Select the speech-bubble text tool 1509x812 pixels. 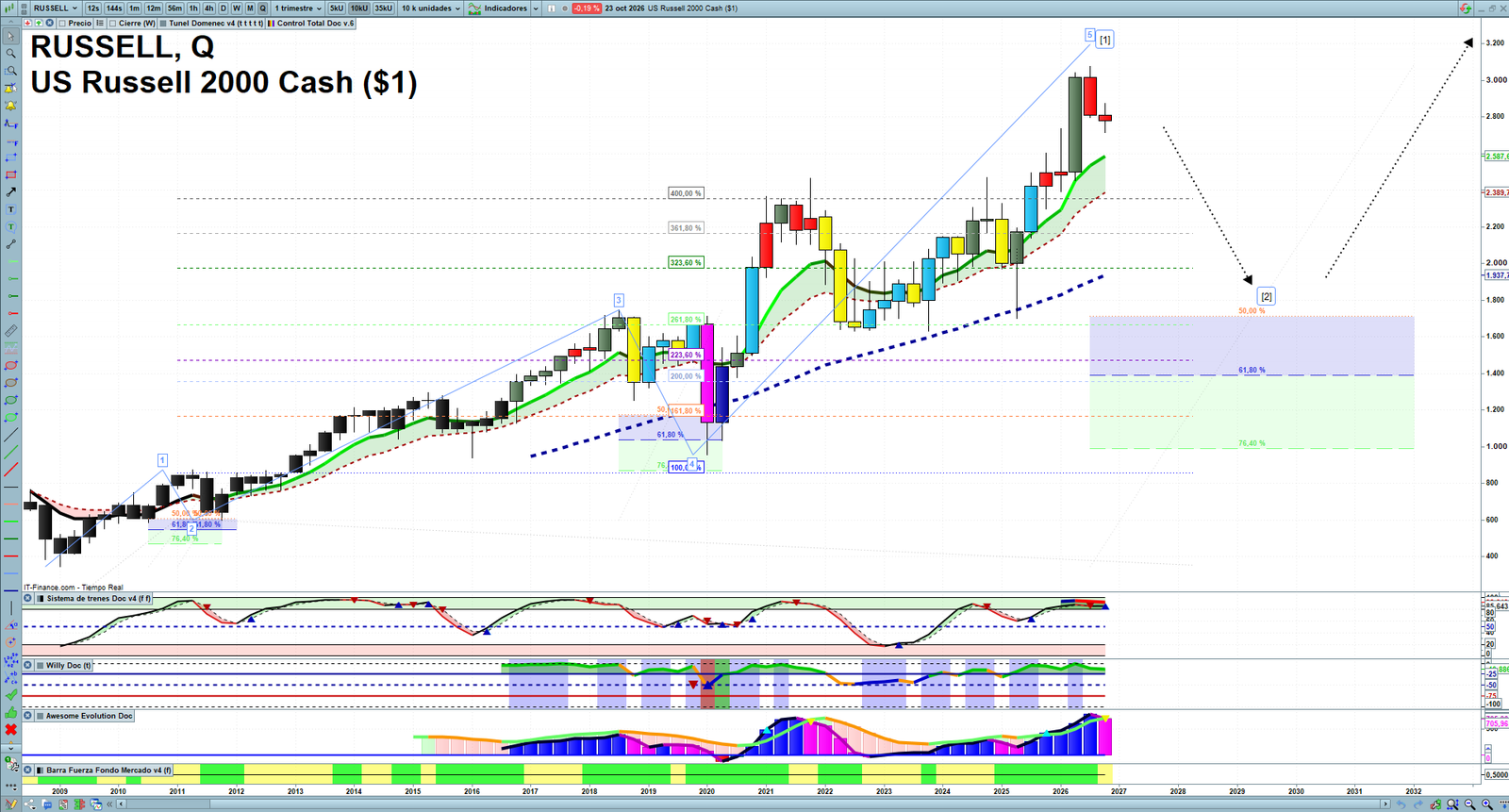click(x=10, y=227)
